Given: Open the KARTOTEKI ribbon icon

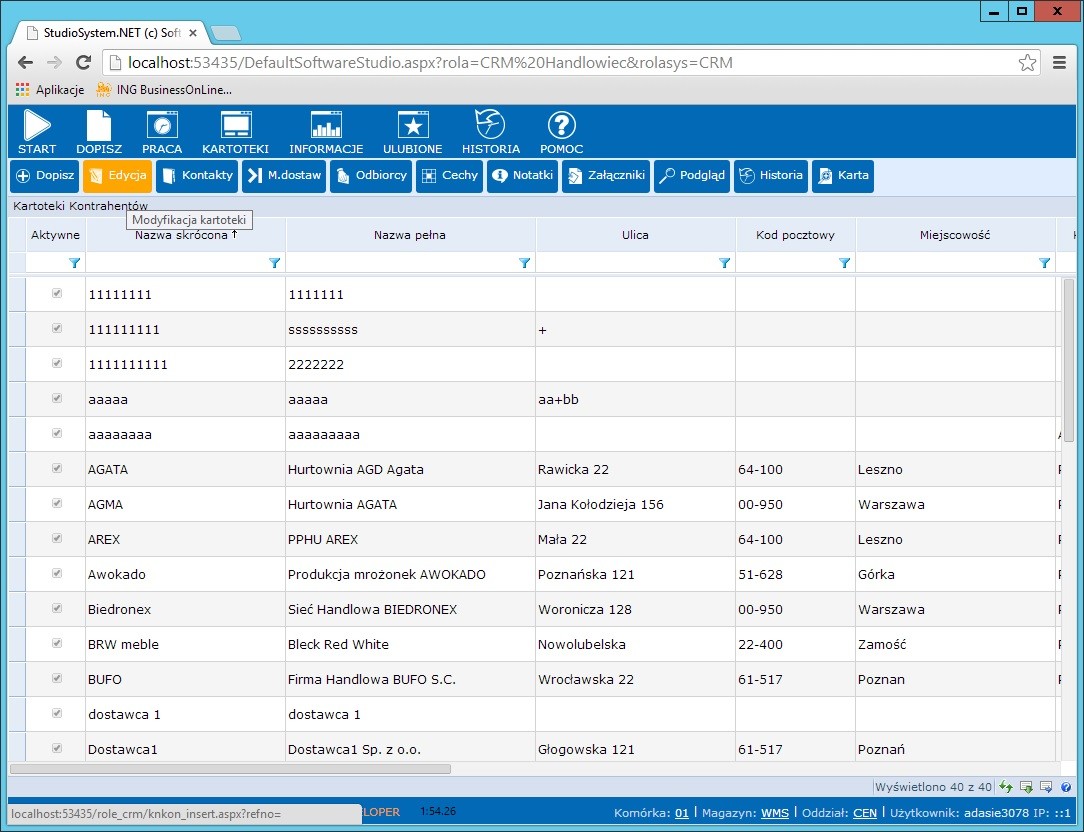Looking at the screenshot, I should click(236, 126).
